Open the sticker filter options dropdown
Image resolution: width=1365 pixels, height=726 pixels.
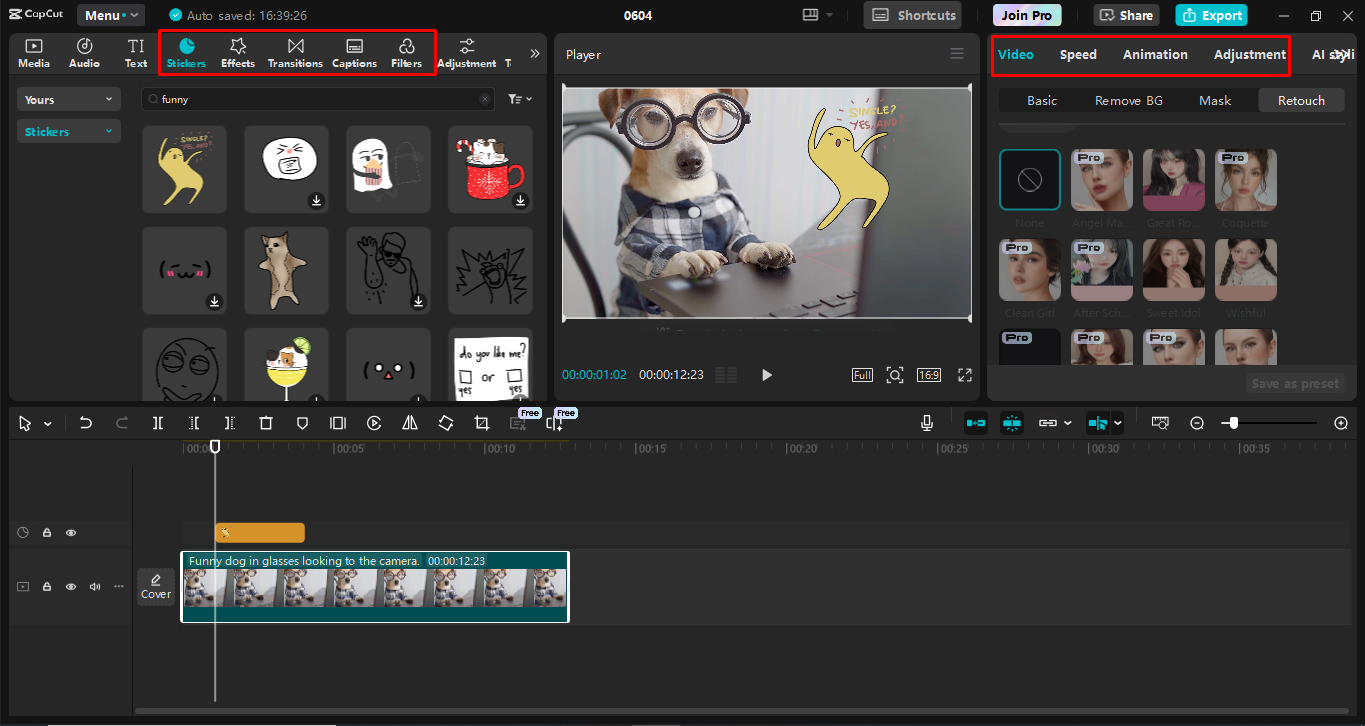pos(519,99)
